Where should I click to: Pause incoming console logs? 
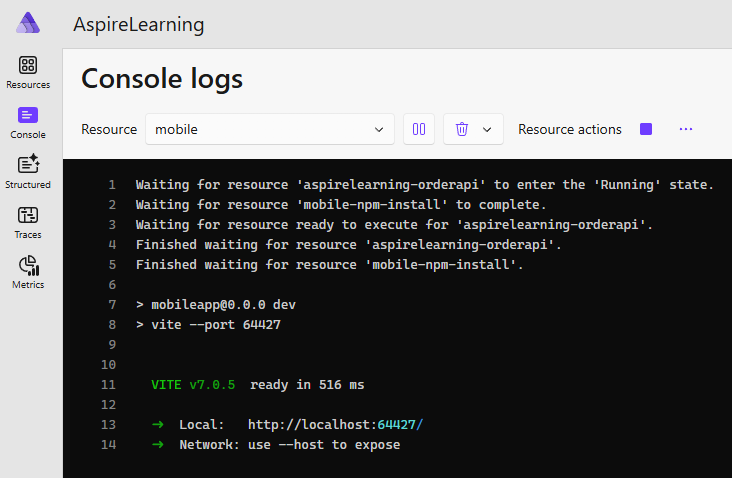(419, 129)
